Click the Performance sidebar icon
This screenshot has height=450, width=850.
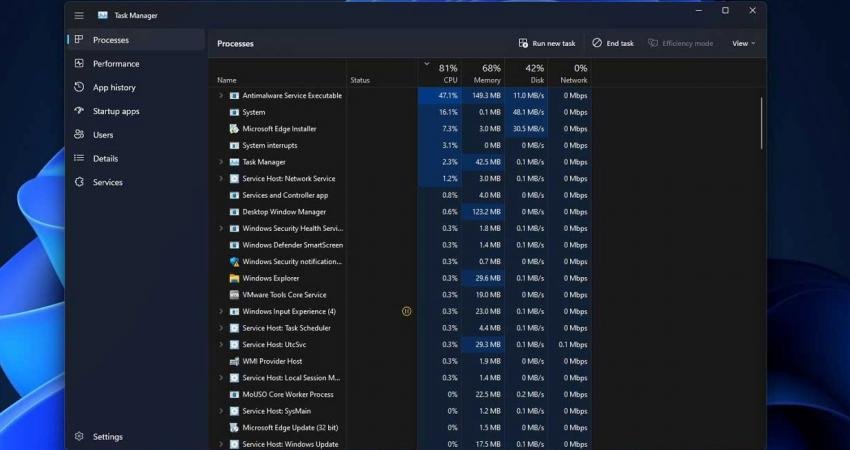[79, 64]
